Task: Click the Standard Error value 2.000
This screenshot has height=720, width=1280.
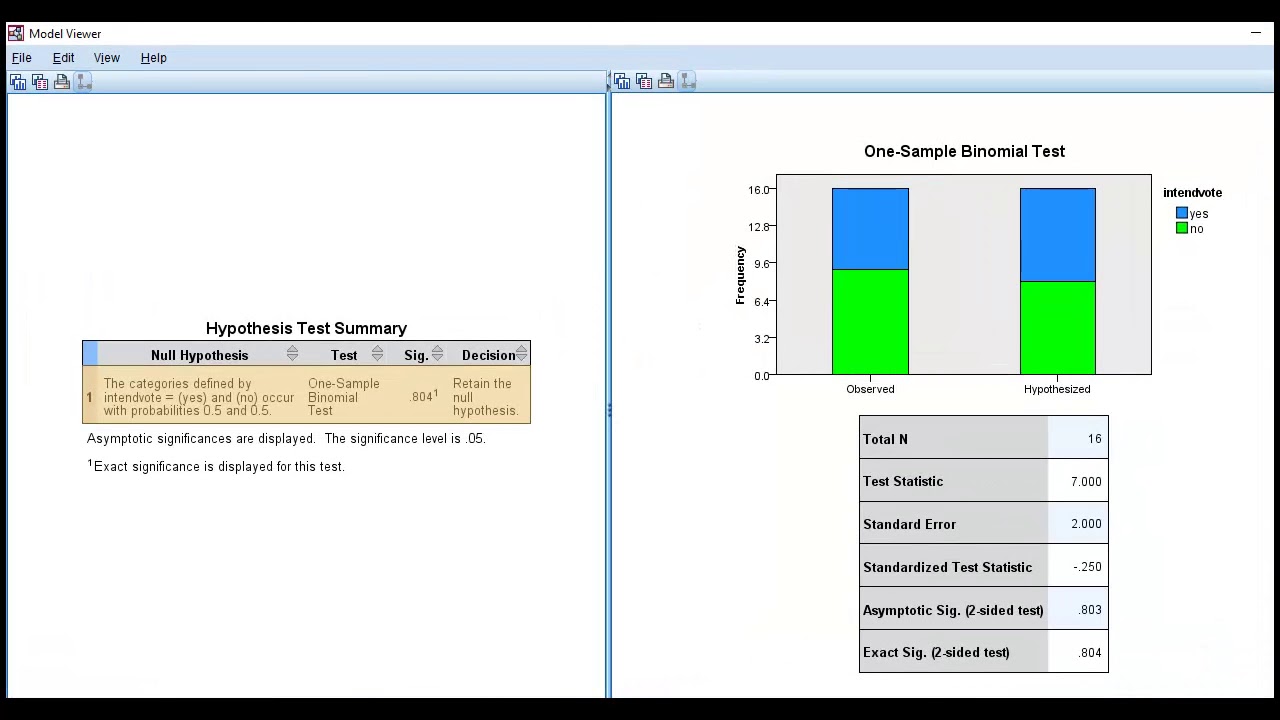Action: click(x=1086, y=524)
